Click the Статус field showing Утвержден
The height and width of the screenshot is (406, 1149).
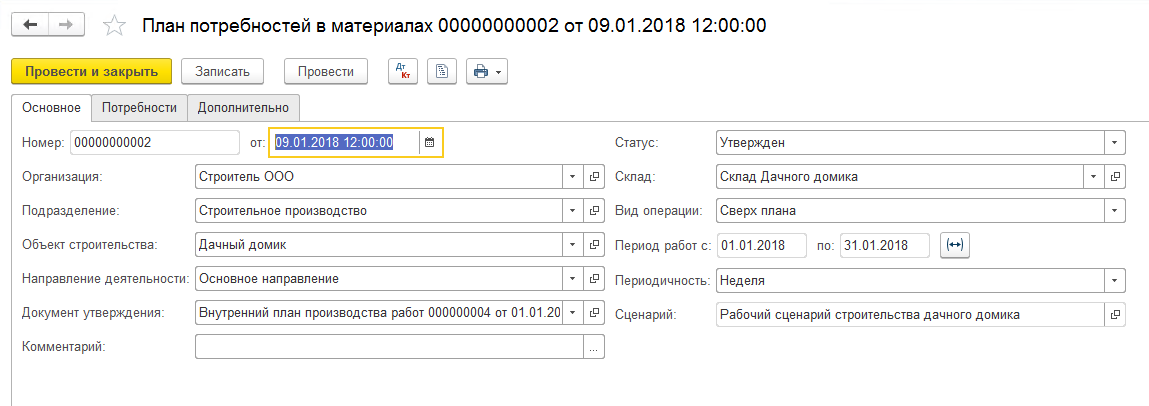coord(911,143)
